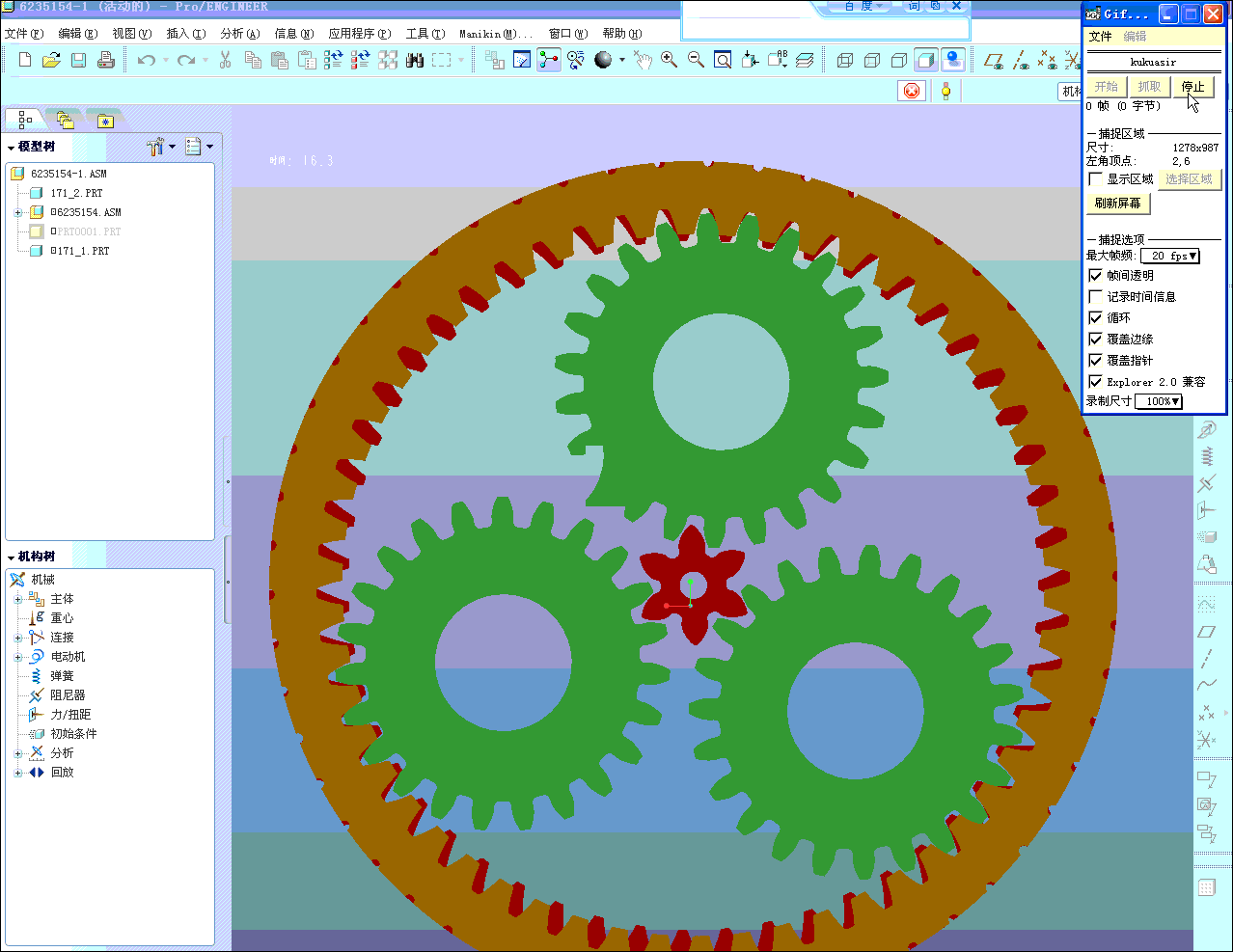This screenshot has width=1233, height=952.
Task: Disable 帧间透明 option
Action: click(x=1095, y=276)
